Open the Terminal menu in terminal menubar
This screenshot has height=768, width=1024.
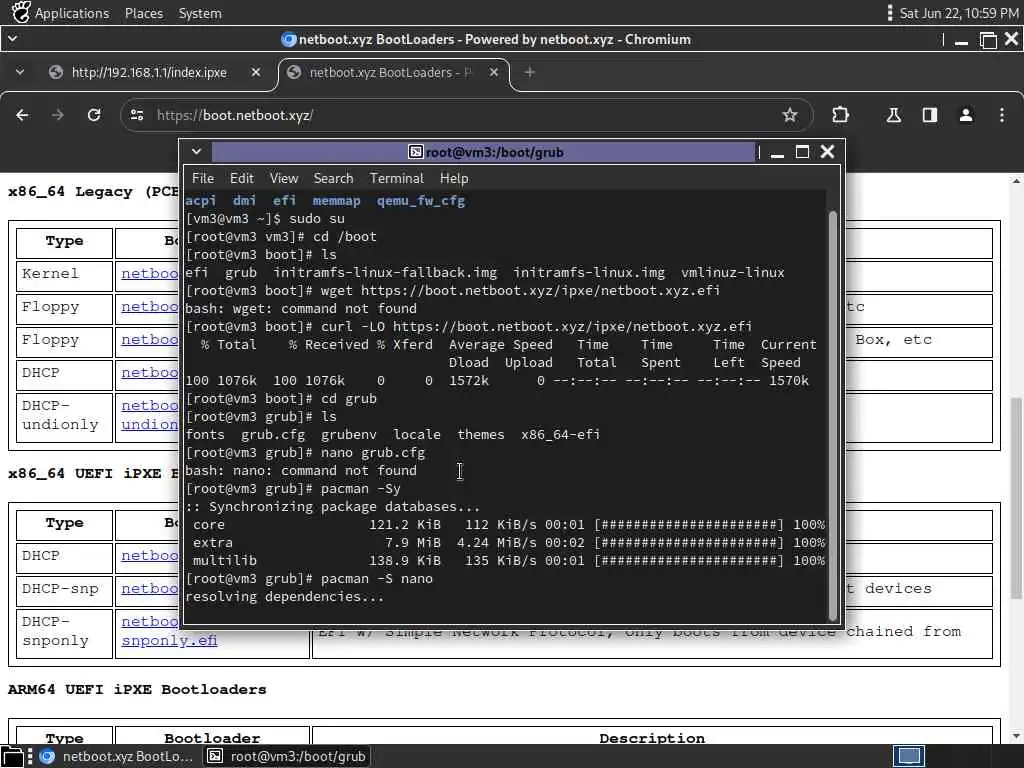(396, 178)
